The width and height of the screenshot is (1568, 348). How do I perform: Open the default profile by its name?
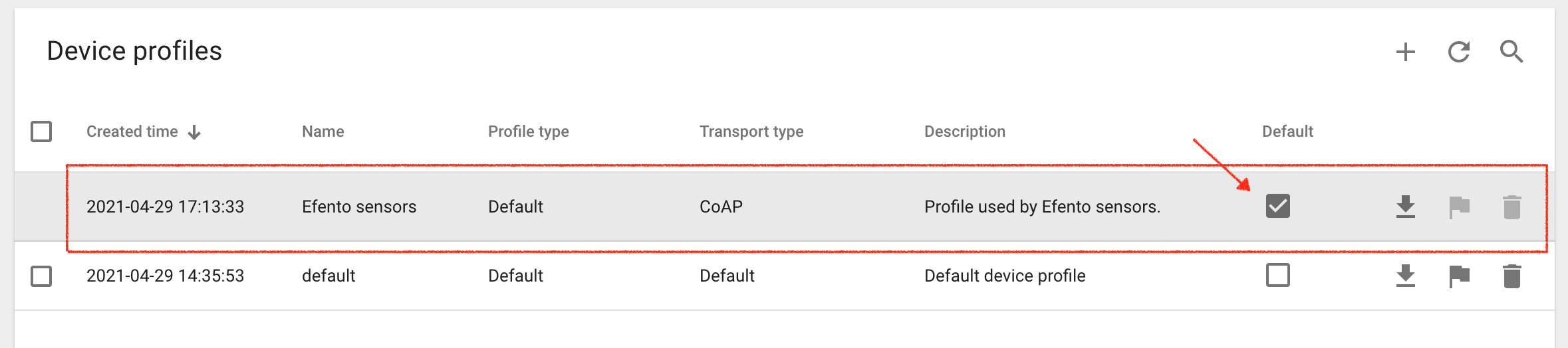point(328,276)
